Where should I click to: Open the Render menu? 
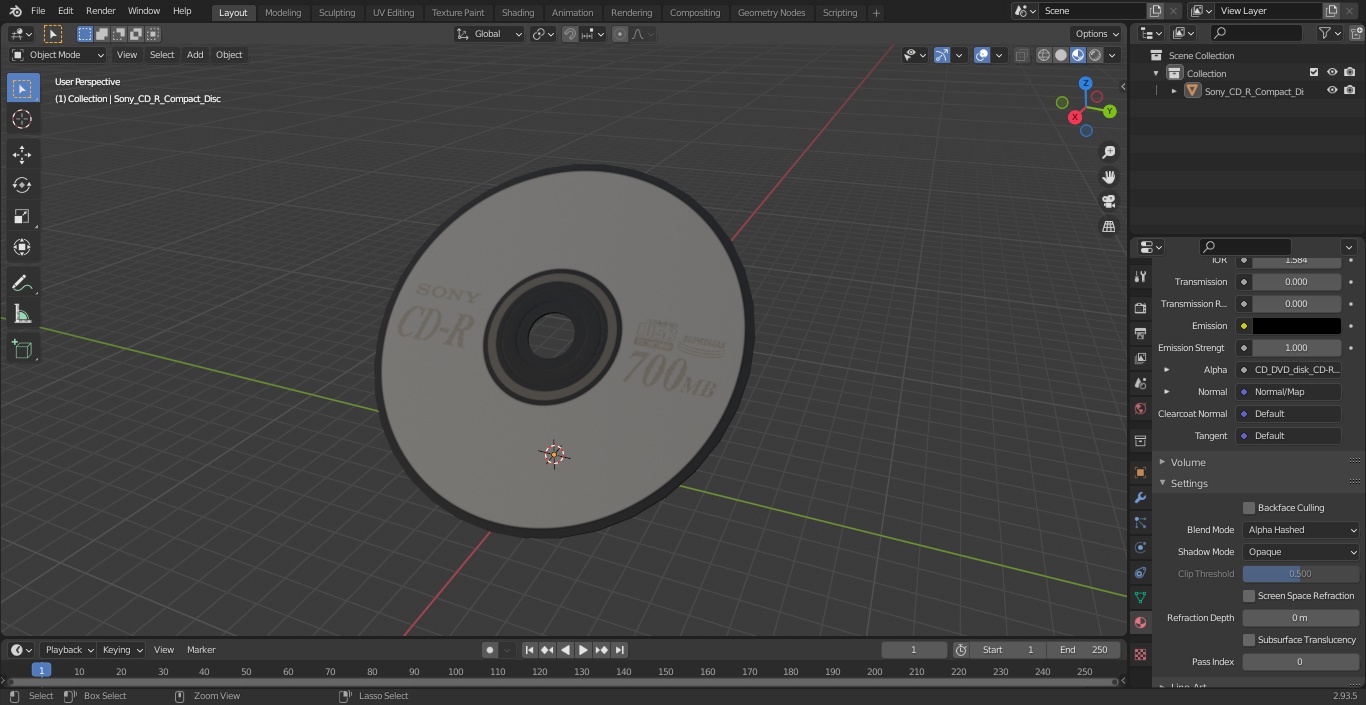click(101, 11)
